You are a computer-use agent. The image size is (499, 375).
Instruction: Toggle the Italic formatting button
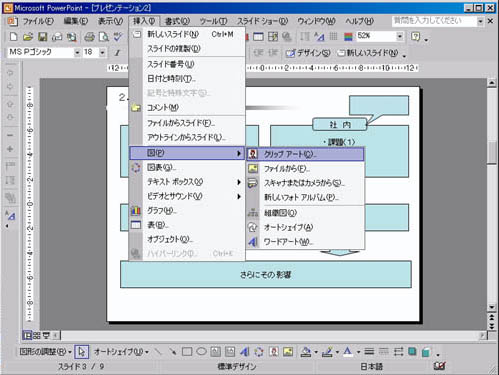click(x=117, y=53)
